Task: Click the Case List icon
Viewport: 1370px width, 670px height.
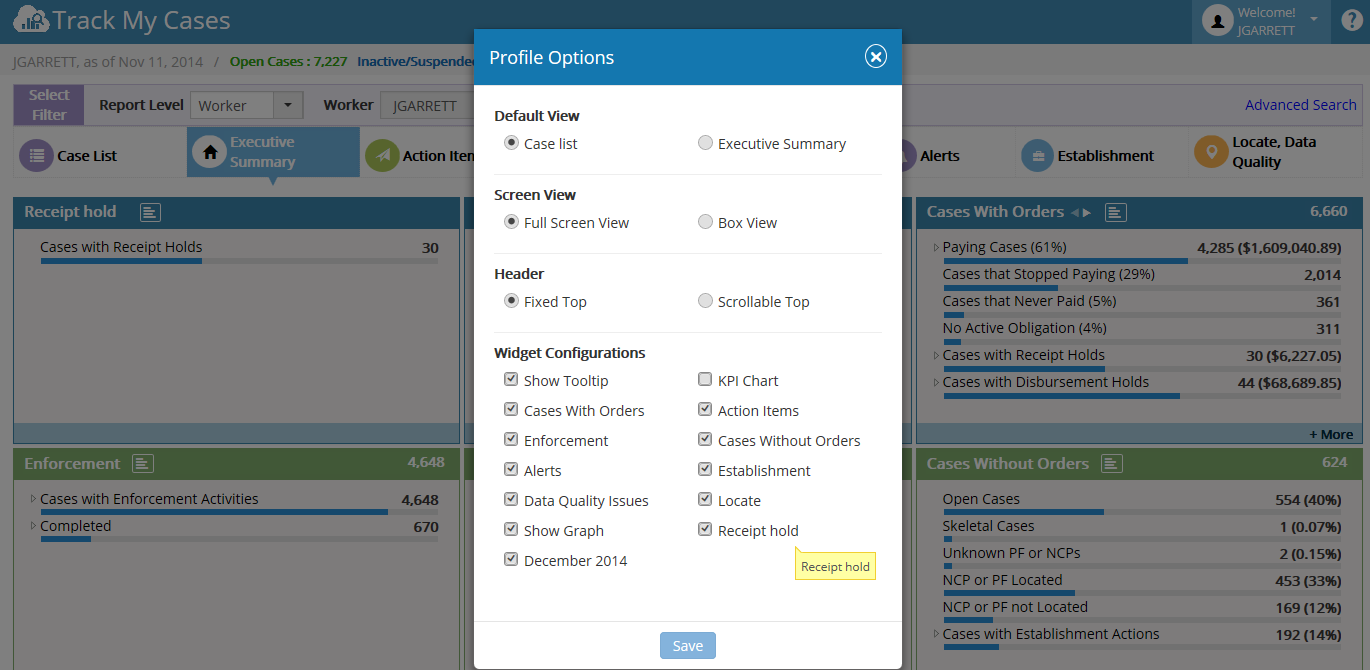Action: coord(36,155)
